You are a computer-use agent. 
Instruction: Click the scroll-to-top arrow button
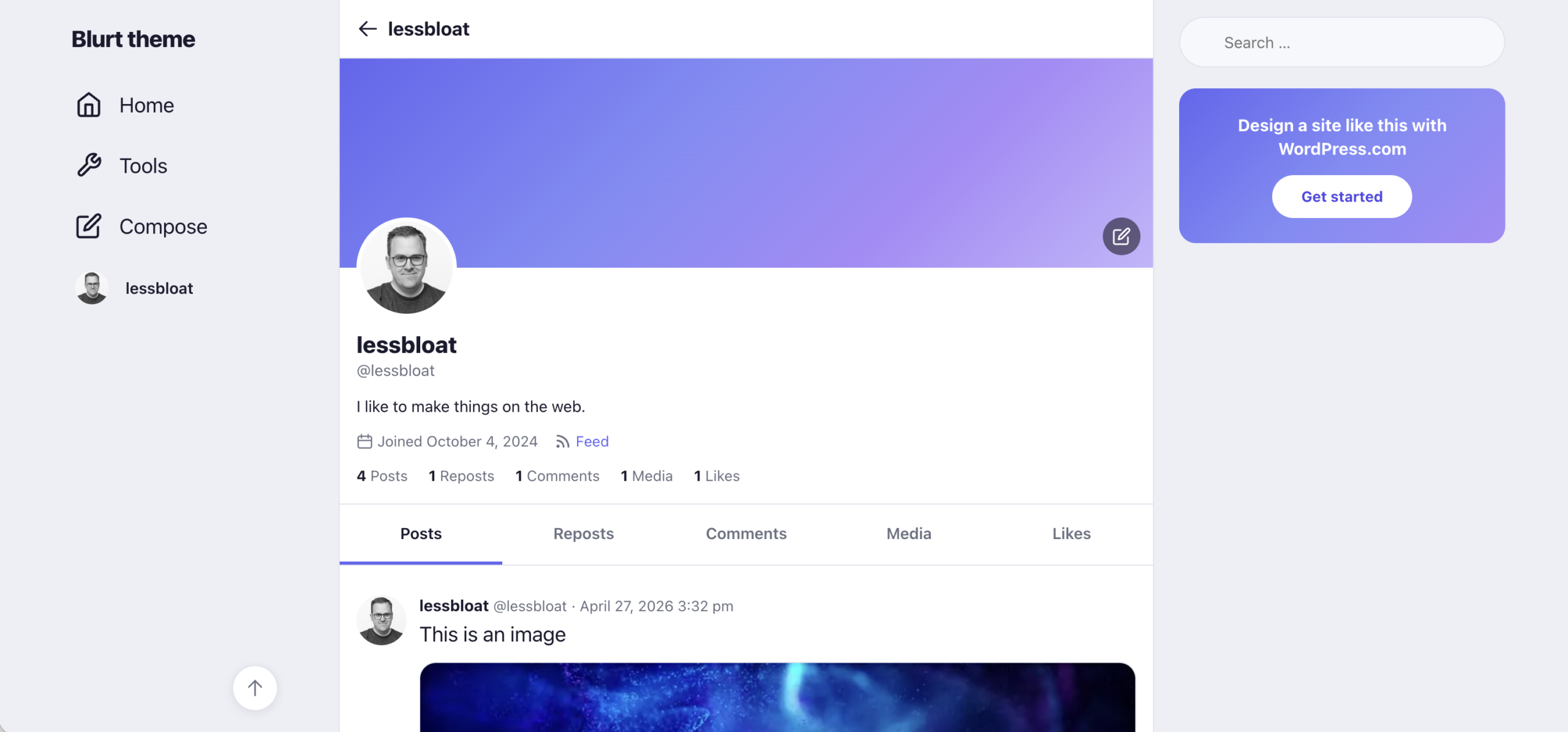pos(255,688)
